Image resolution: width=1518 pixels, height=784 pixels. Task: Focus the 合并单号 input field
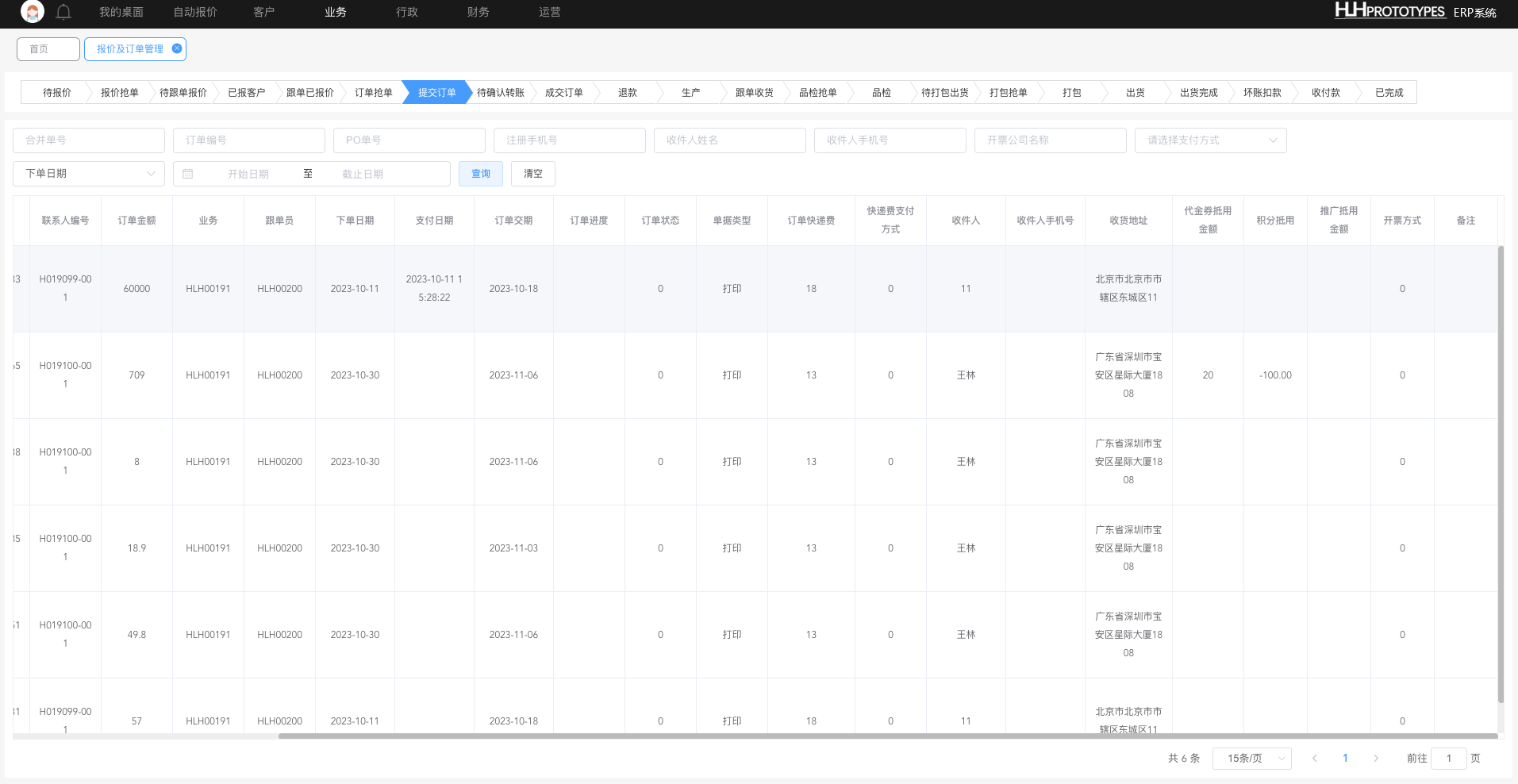89,140
